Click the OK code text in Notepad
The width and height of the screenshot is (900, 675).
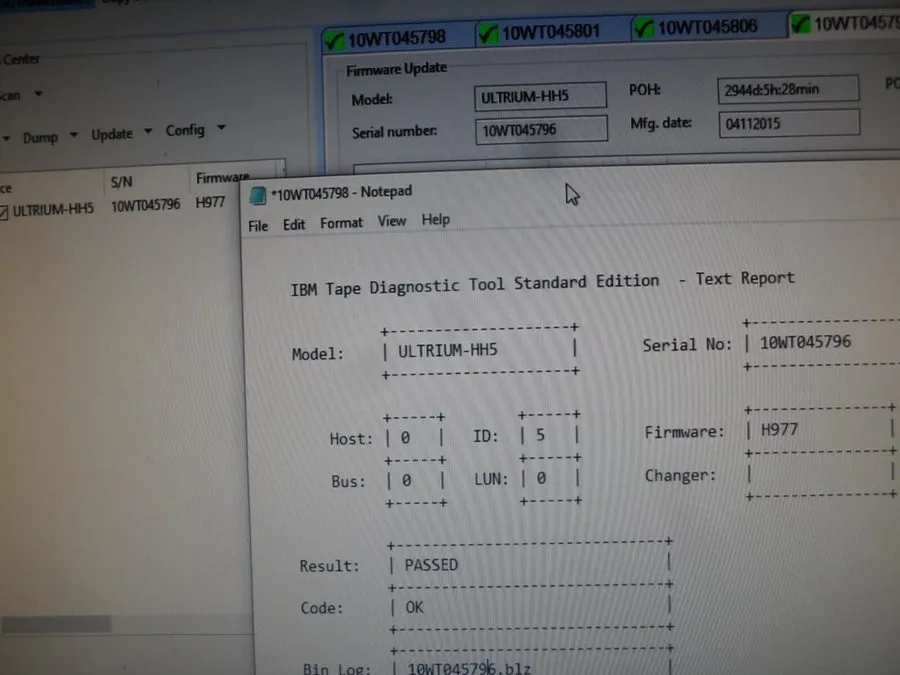pos(414,607)
